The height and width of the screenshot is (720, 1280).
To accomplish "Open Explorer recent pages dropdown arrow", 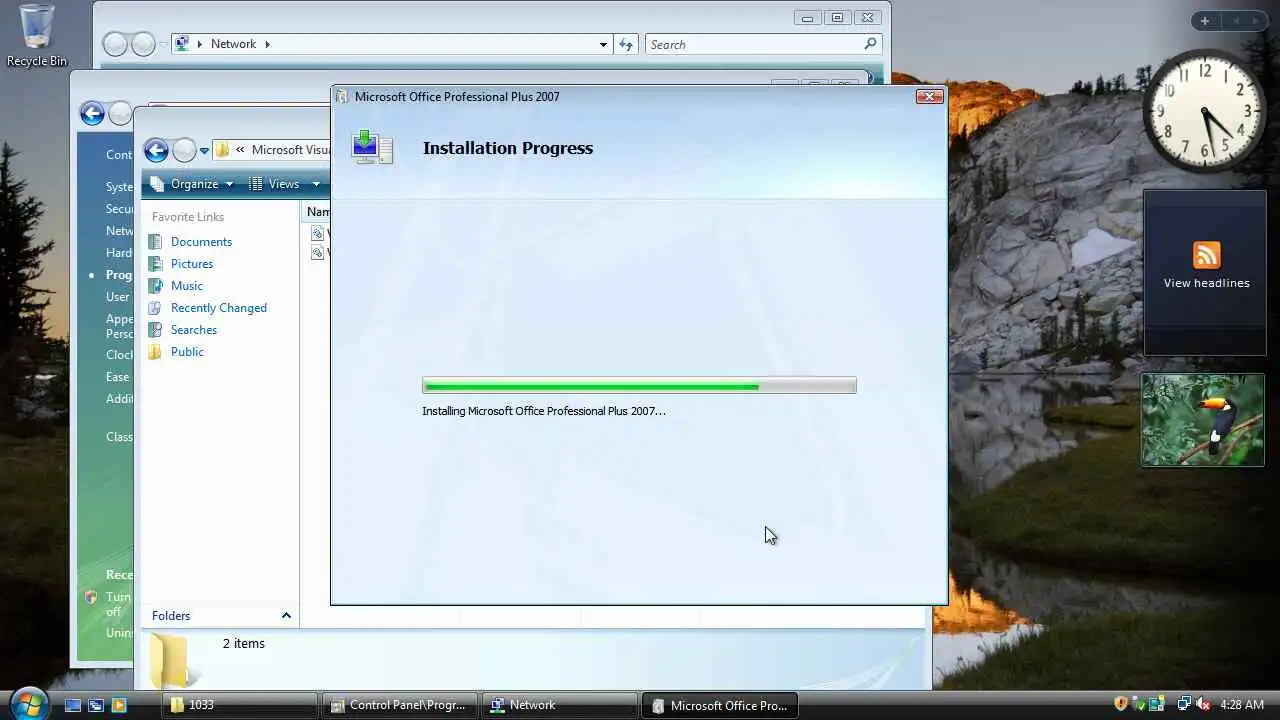I will coord(204,151).
